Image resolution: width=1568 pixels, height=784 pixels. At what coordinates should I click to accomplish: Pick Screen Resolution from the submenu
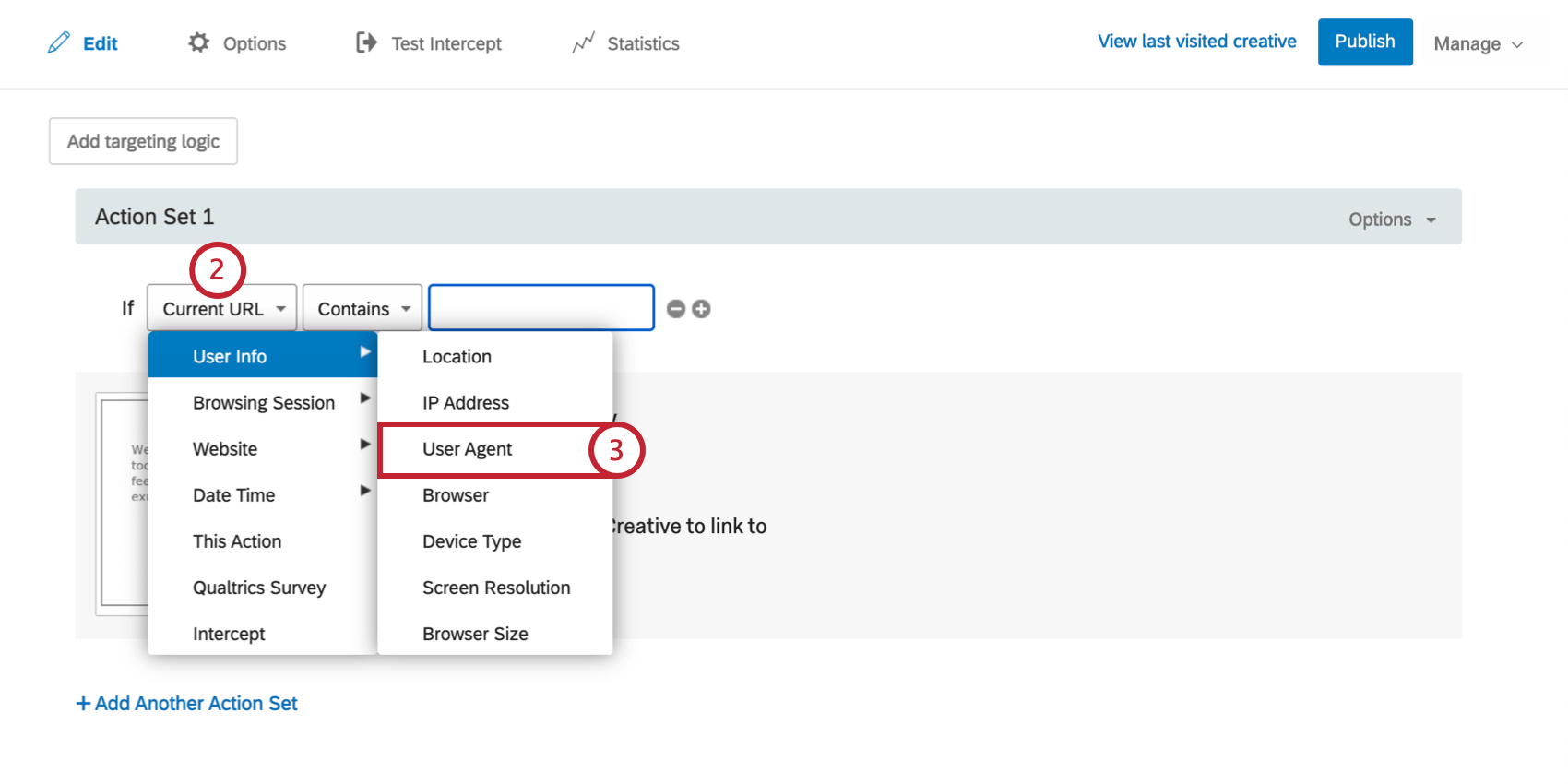(496, 588)
